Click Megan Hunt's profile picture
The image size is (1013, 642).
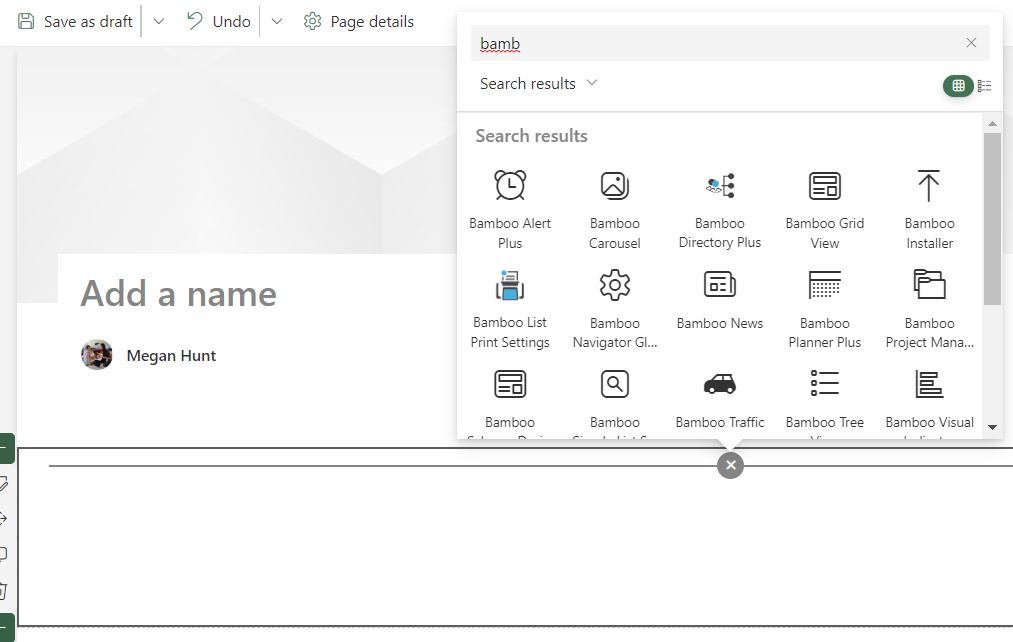97,355
